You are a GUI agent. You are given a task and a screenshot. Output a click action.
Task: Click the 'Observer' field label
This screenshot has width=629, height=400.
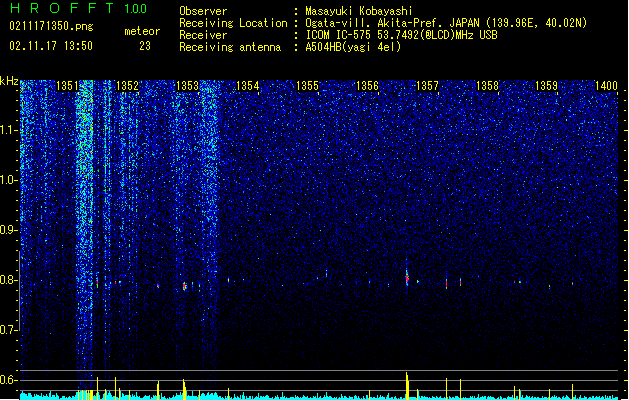[x=203, y=11]
